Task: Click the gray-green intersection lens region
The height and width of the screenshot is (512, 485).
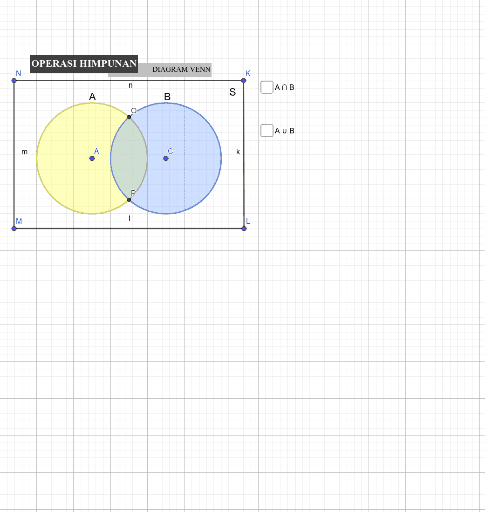Action: pos(129,158)
